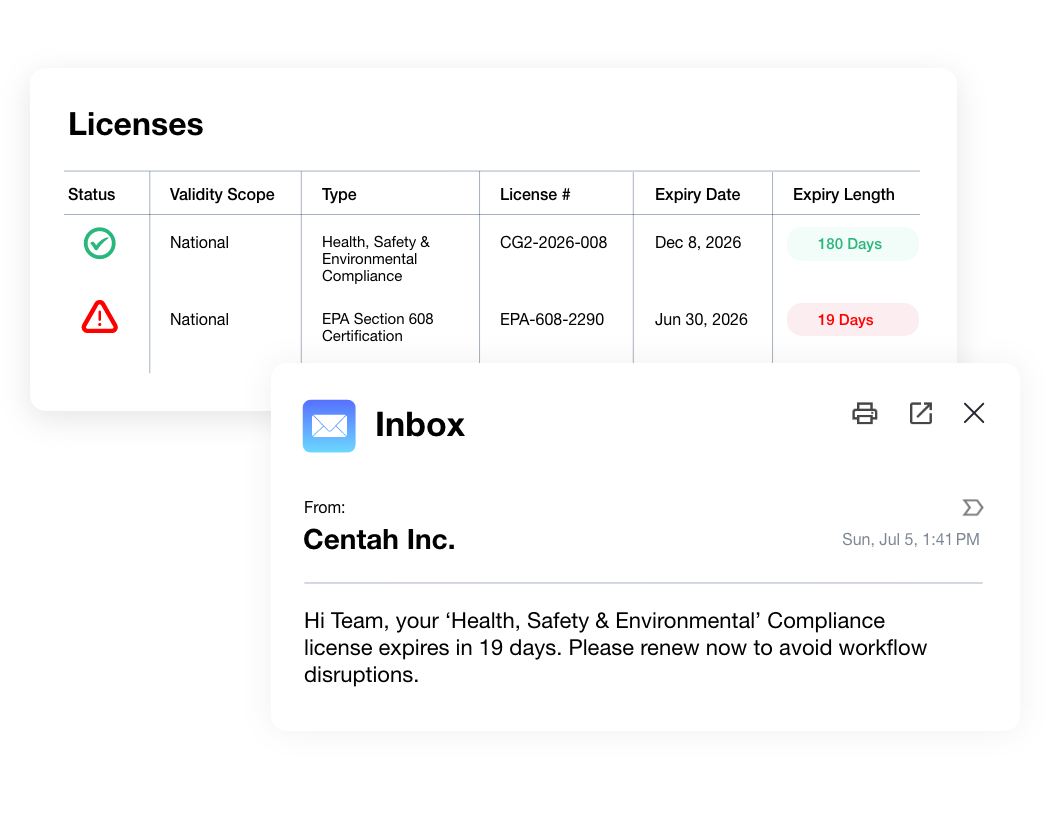The image size is (1060, 820).
Task: Click the EPA Section 608 Certification entry
Action: pyautogui.click(x=377, y=327)
